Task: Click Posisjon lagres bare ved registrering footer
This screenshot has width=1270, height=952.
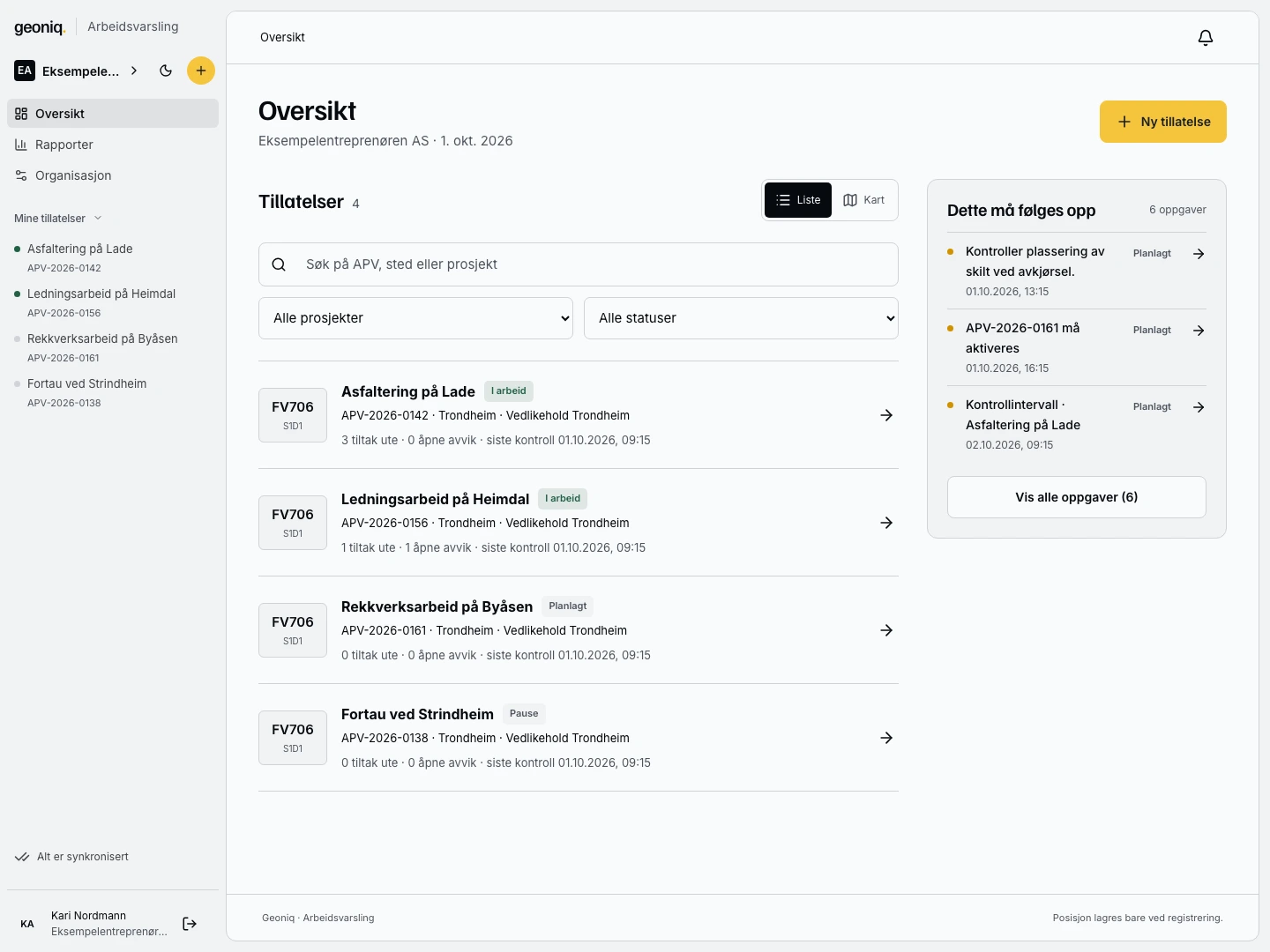Action: [1138, 918]
